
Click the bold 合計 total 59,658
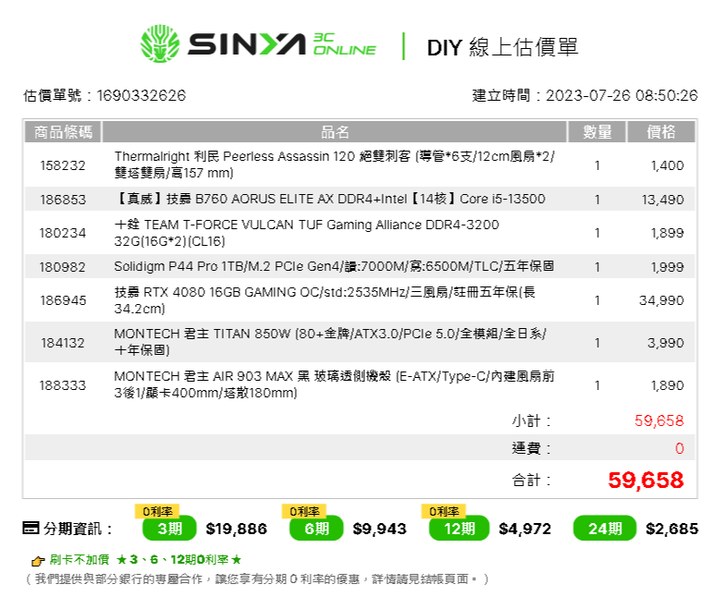click(x=646, y=480)
